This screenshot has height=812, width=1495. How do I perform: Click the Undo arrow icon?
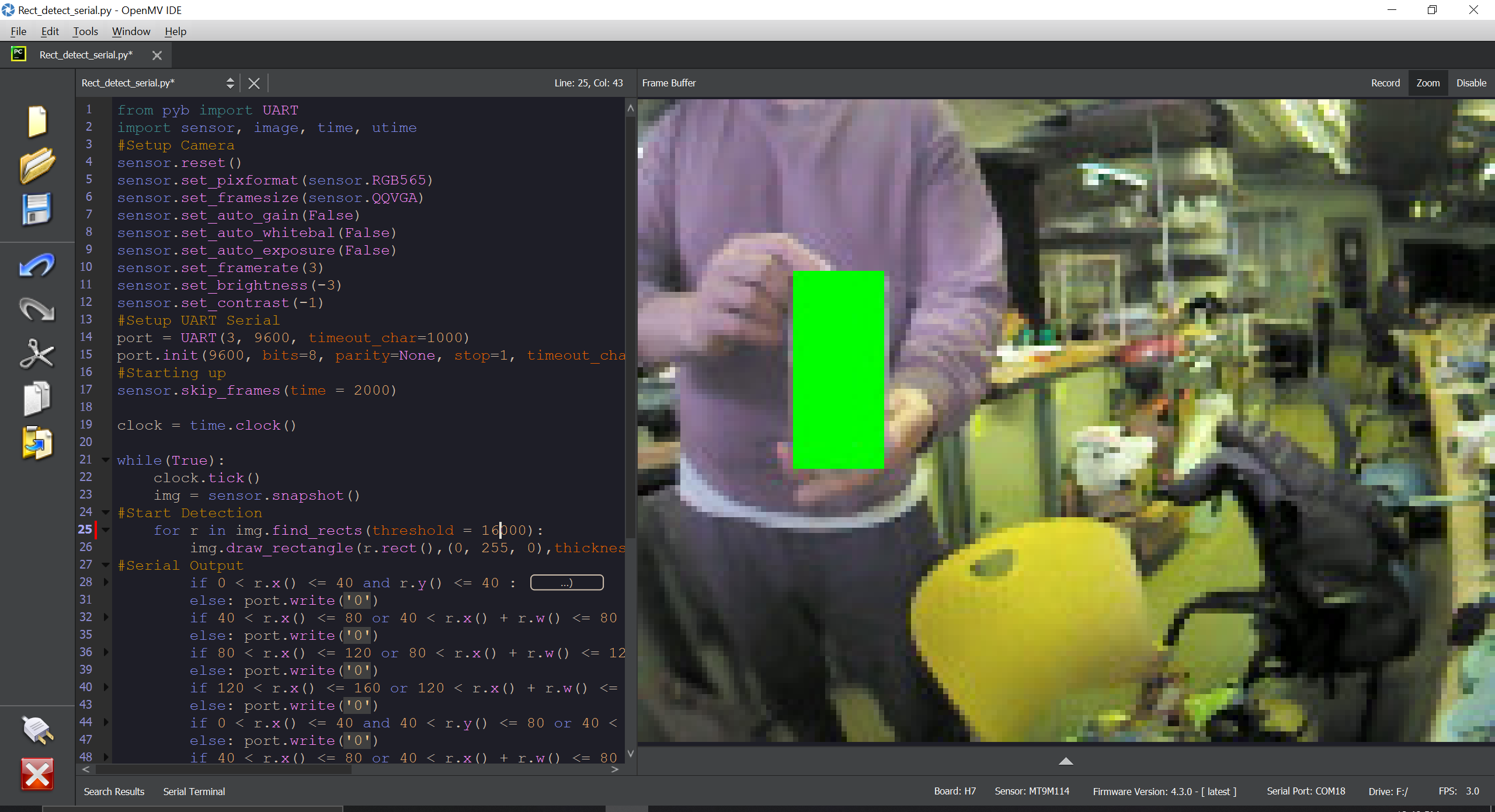[37, 266]
